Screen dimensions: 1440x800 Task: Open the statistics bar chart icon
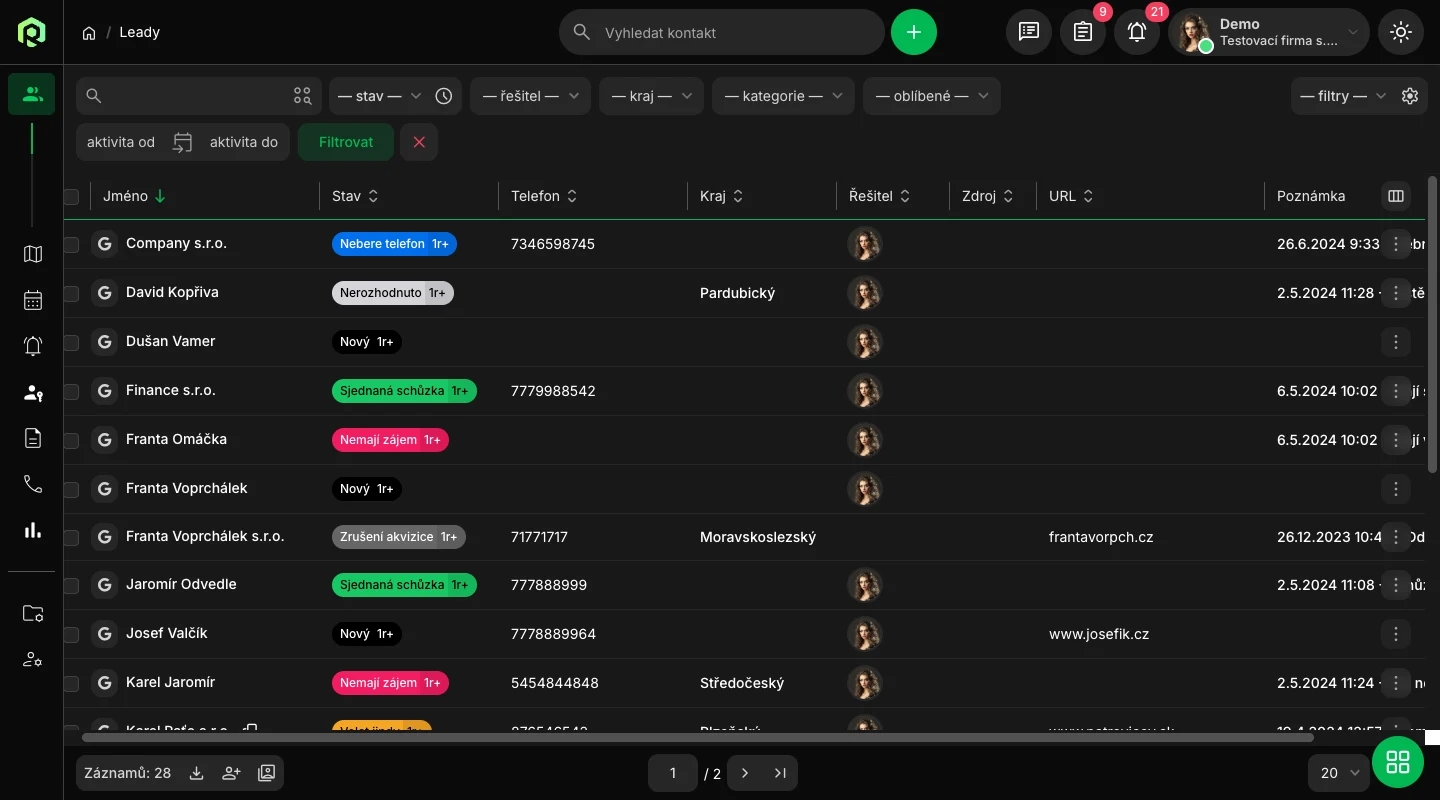(x=33, y=531)
